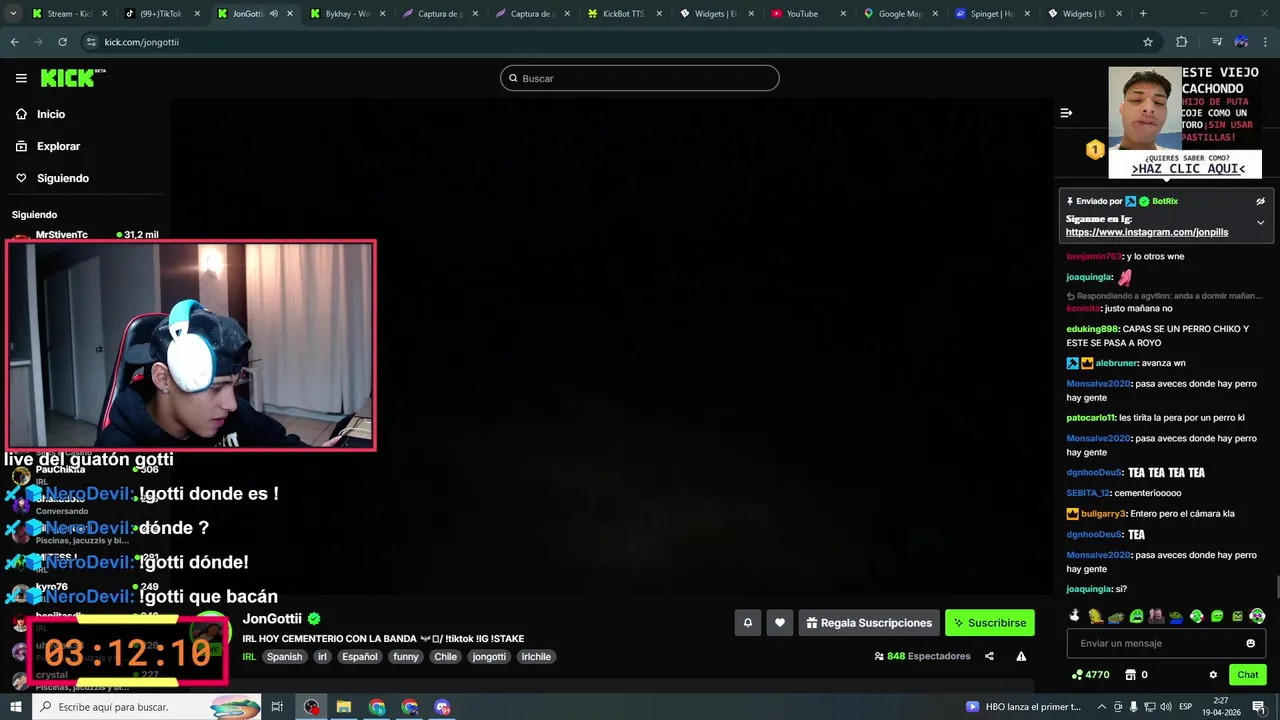Send message with green Chat button
1280x720 pixels.
1248,675
